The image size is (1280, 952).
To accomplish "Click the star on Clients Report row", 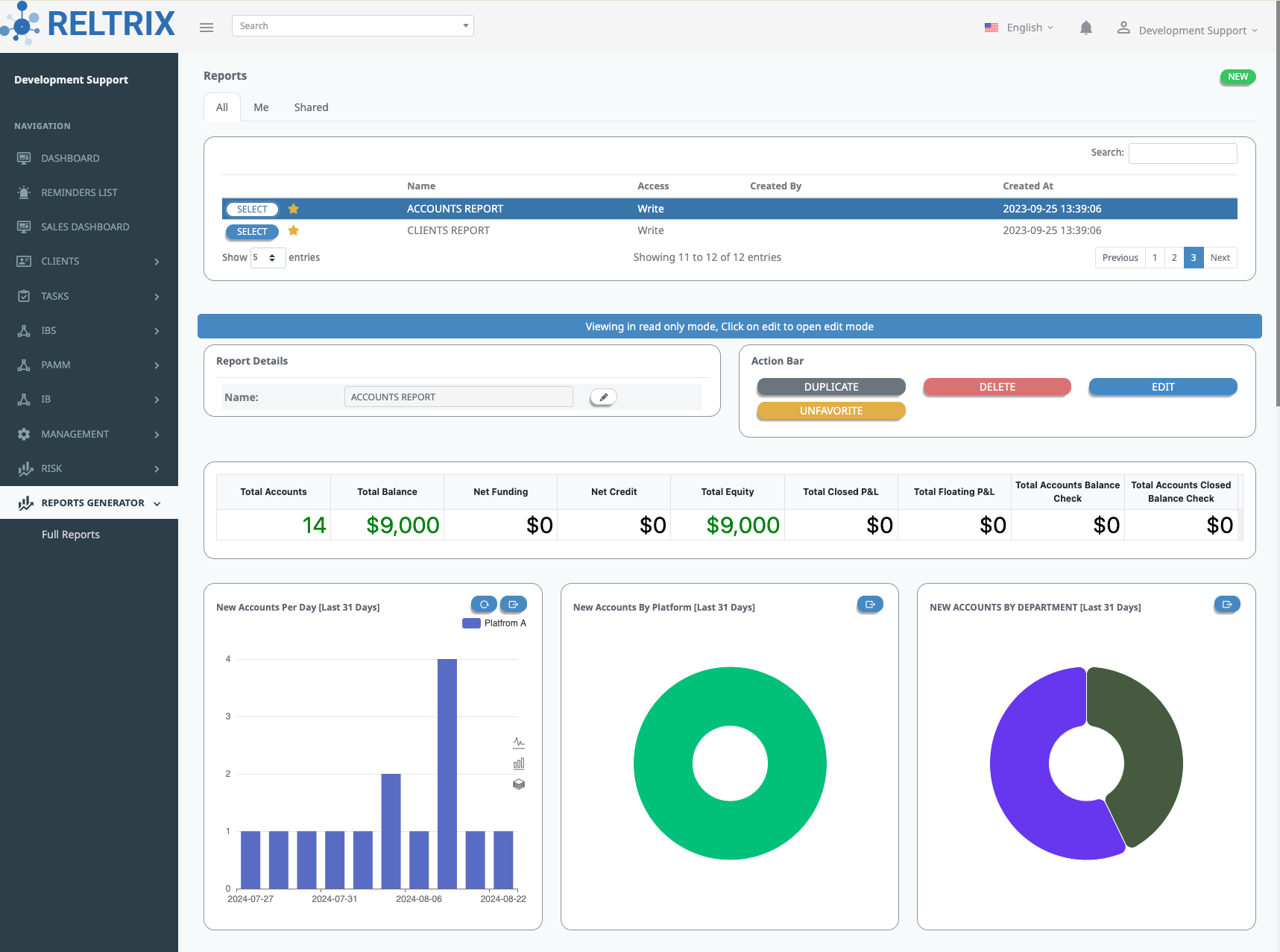I will tap(294, 230).
